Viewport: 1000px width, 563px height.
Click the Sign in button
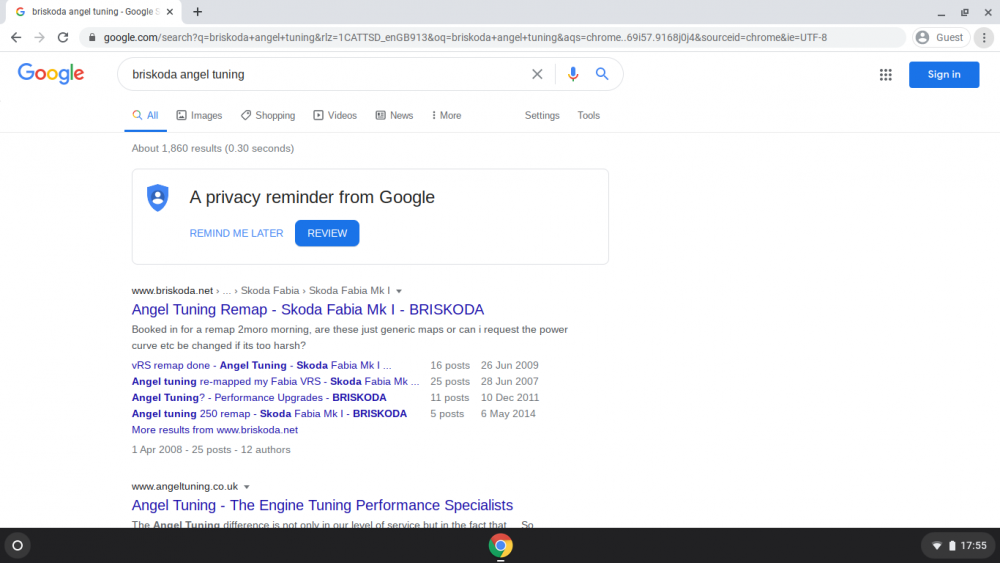(944, 75)
